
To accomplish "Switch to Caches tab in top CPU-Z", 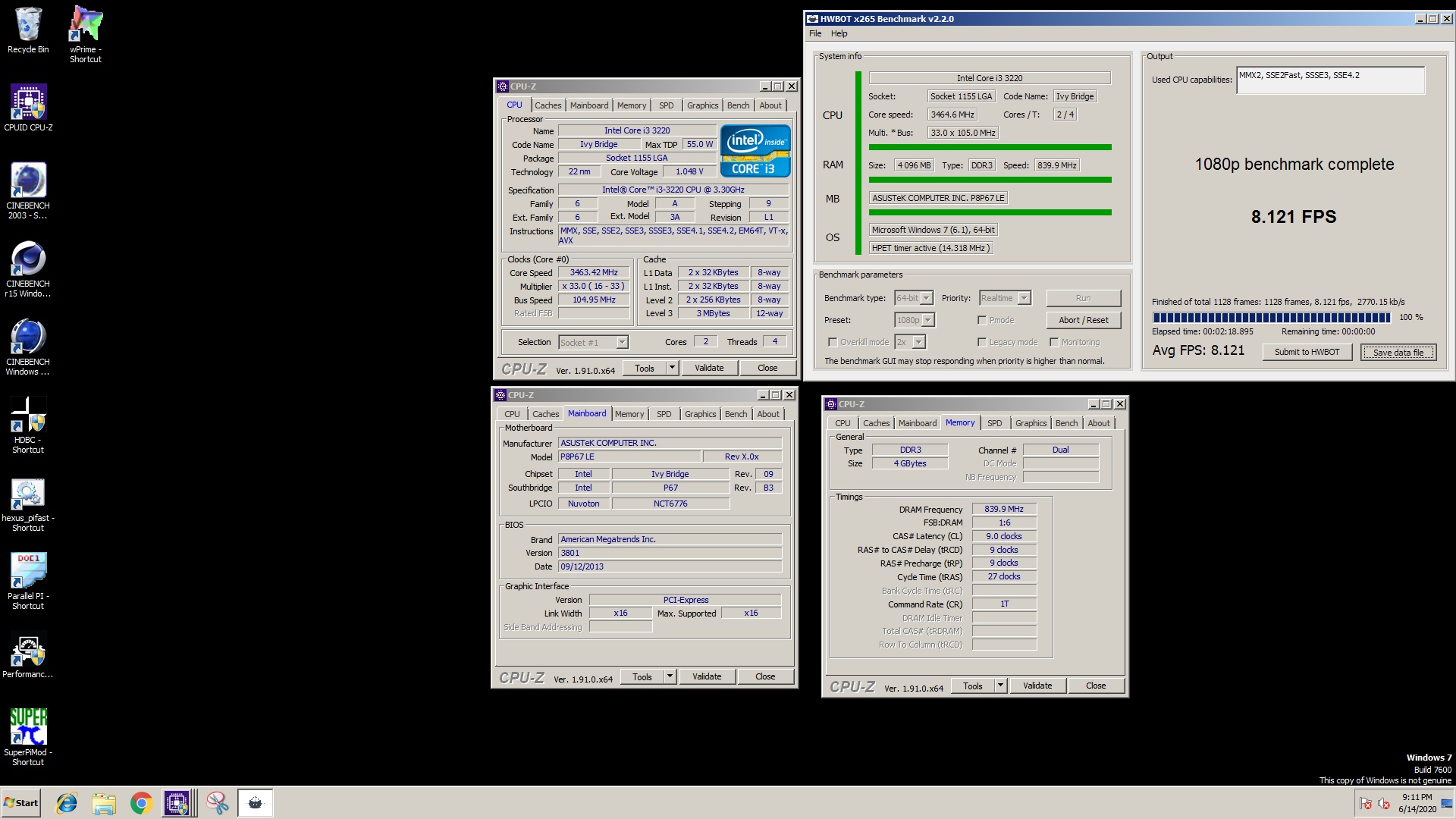I will click(548, 105).
